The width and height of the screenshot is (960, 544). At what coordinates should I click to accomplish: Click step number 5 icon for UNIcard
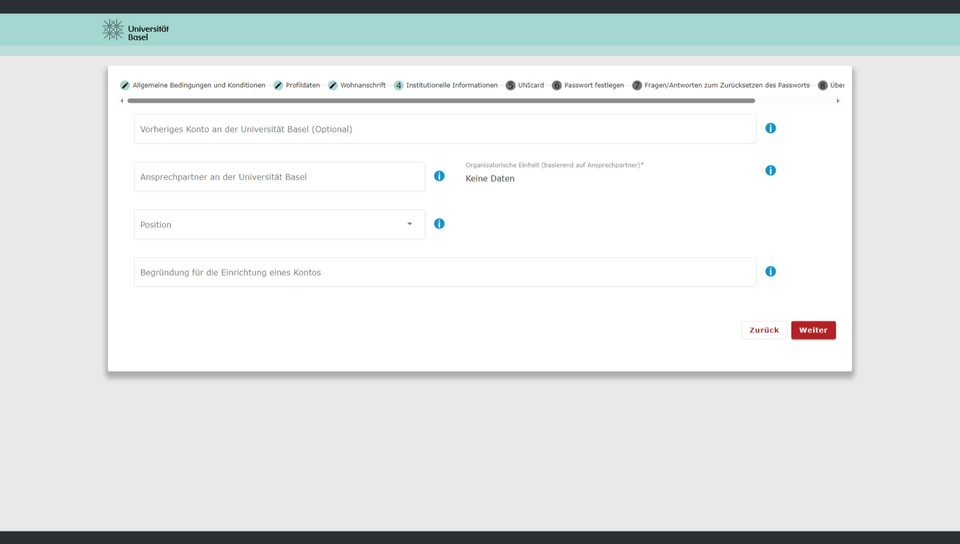click(x=510, y=86)
